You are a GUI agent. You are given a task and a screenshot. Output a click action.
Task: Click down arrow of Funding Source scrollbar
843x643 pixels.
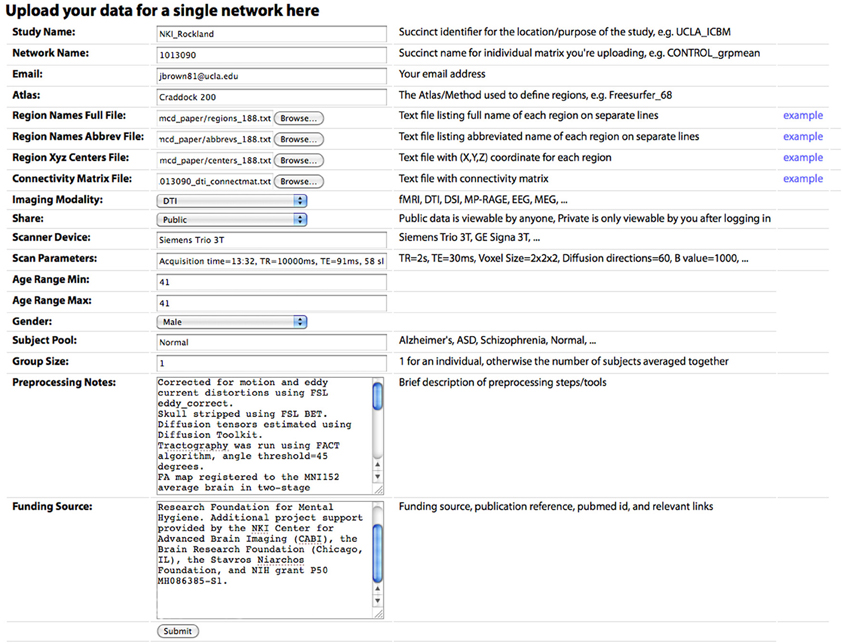coord(377,601)
